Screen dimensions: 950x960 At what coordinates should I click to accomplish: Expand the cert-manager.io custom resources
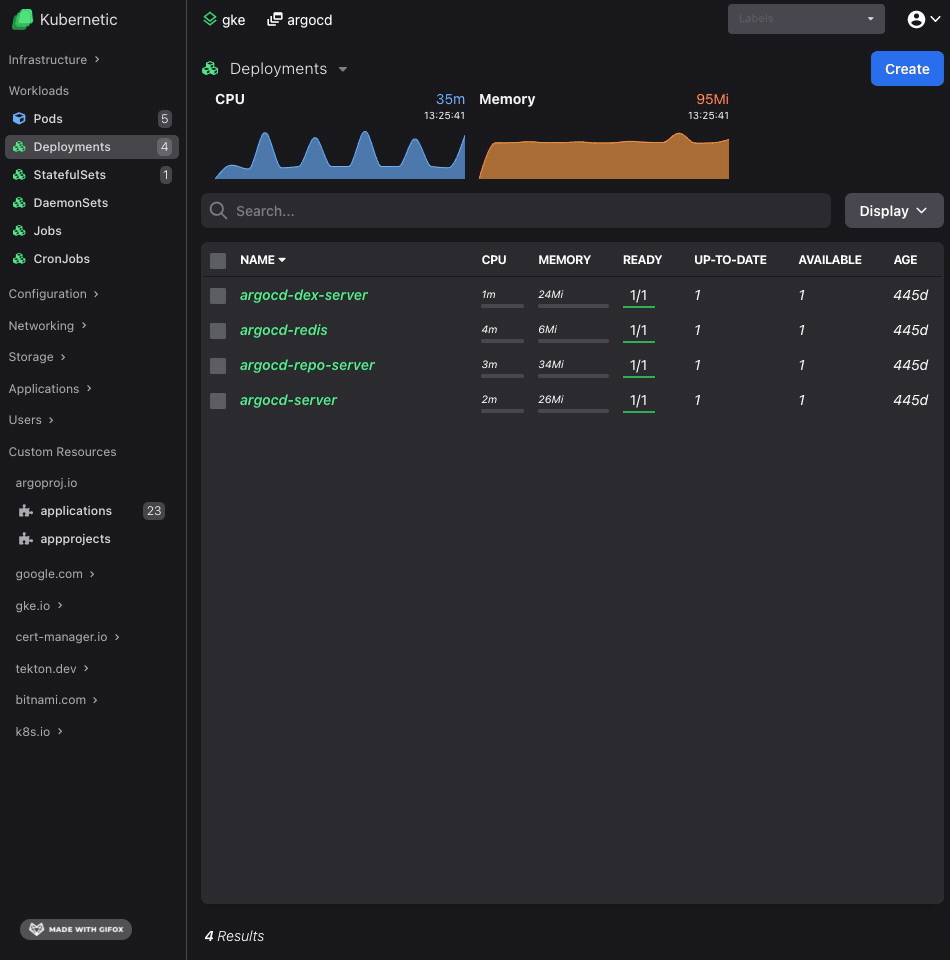point(67,637)
